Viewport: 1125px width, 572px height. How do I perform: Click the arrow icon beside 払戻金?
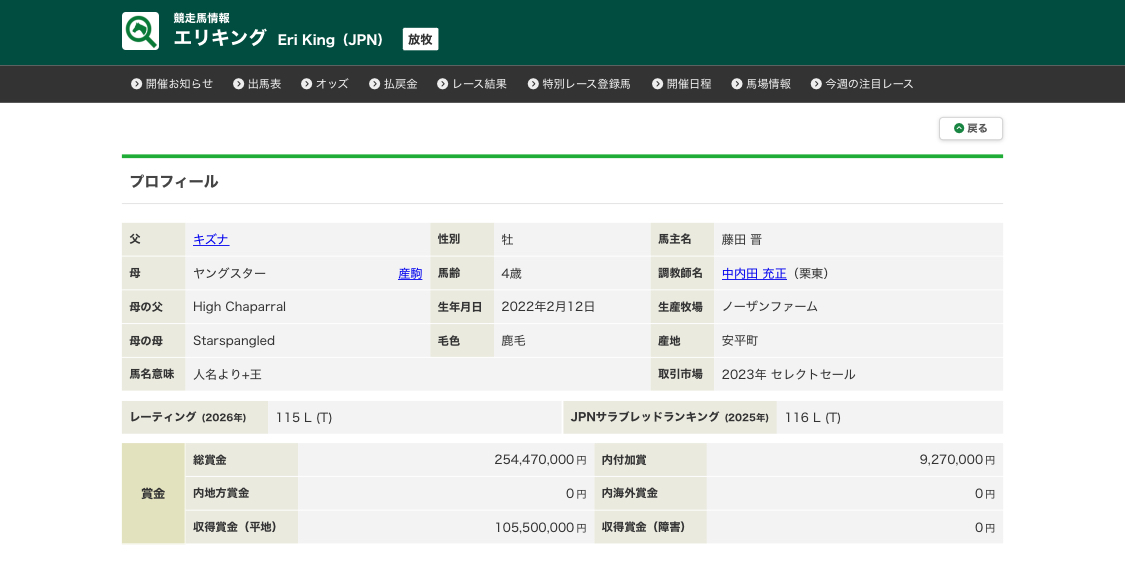click(375, 84)
